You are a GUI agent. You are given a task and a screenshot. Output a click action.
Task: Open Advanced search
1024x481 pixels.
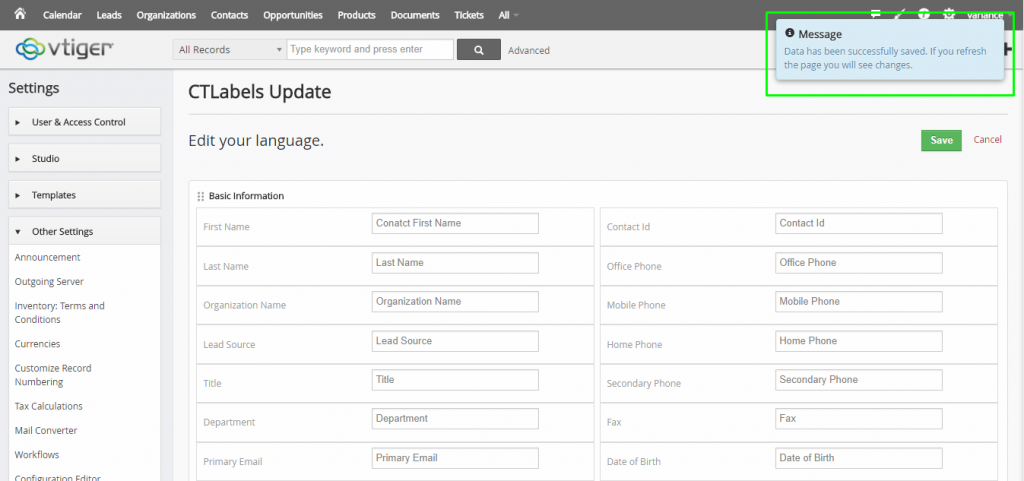point(529,50)
